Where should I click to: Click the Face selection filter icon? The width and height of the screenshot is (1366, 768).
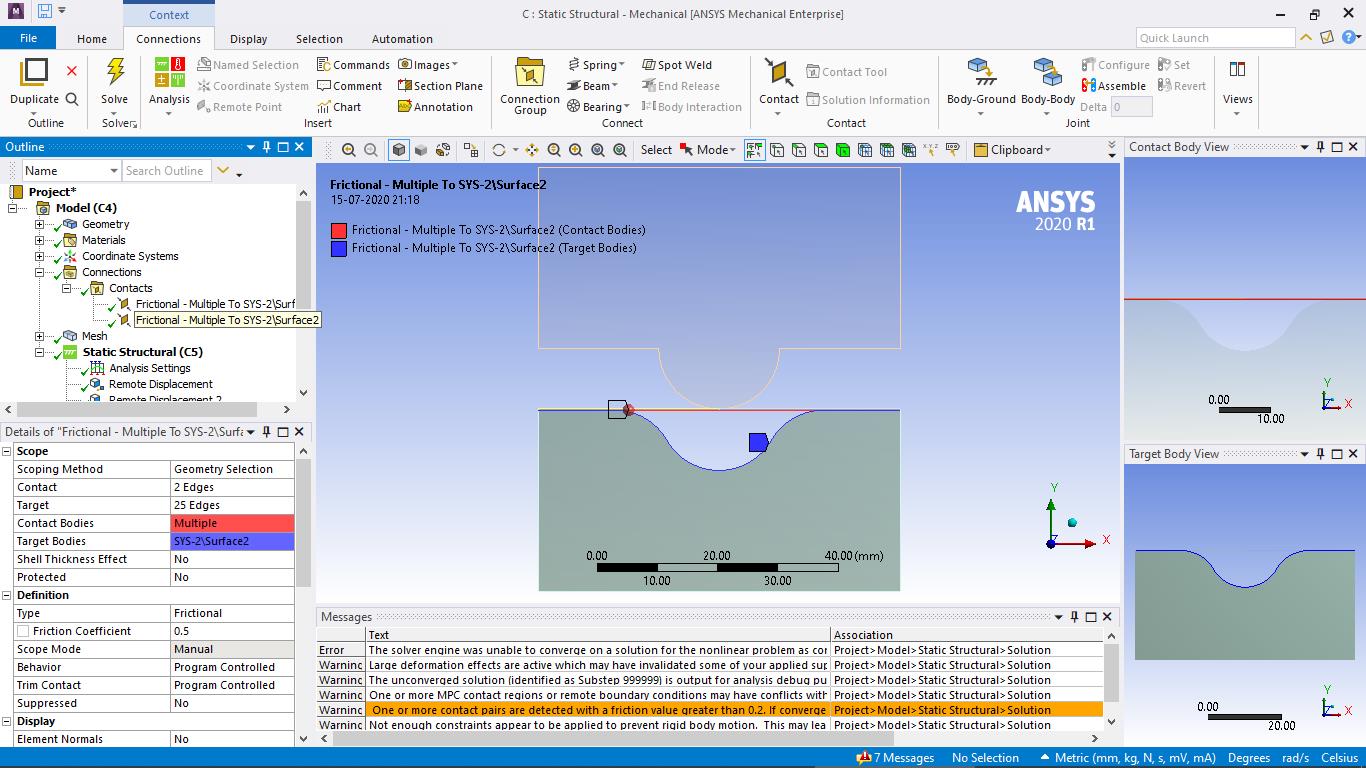pyautogui.click(x=821, y=150)
